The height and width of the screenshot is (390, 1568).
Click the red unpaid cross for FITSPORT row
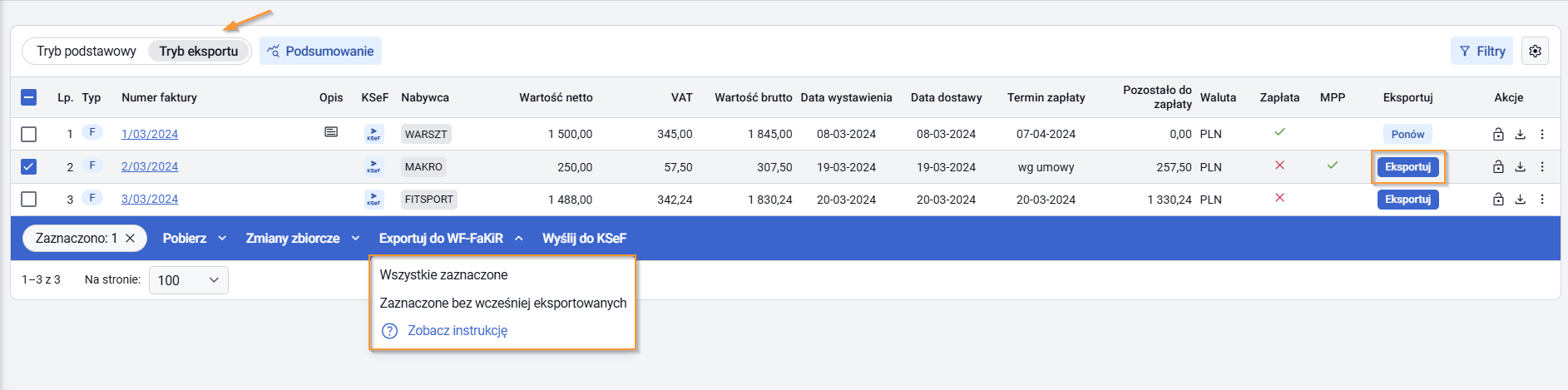pyautogui.click(x=1279, y=198)
